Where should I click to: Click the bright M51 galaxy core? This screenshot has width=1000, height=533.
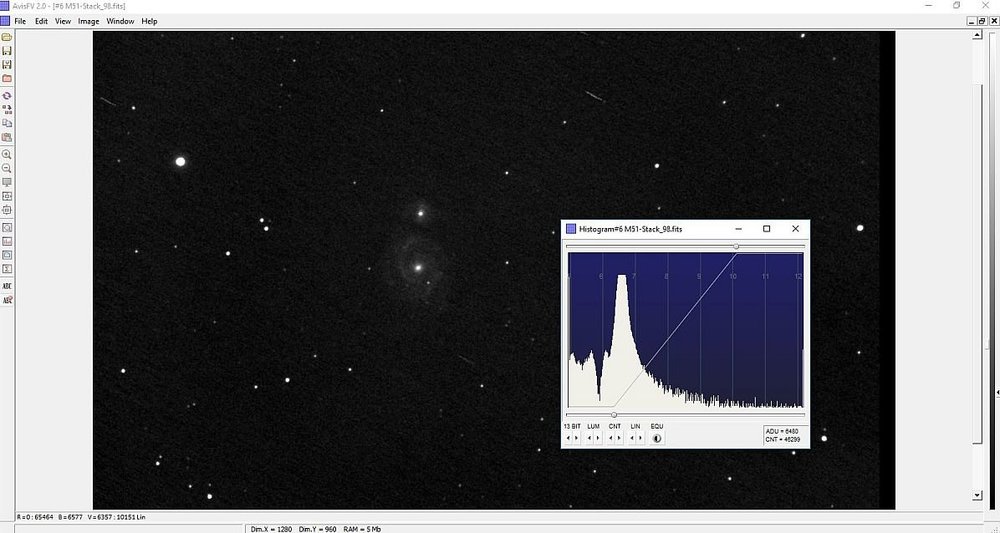tap(418, 268)
